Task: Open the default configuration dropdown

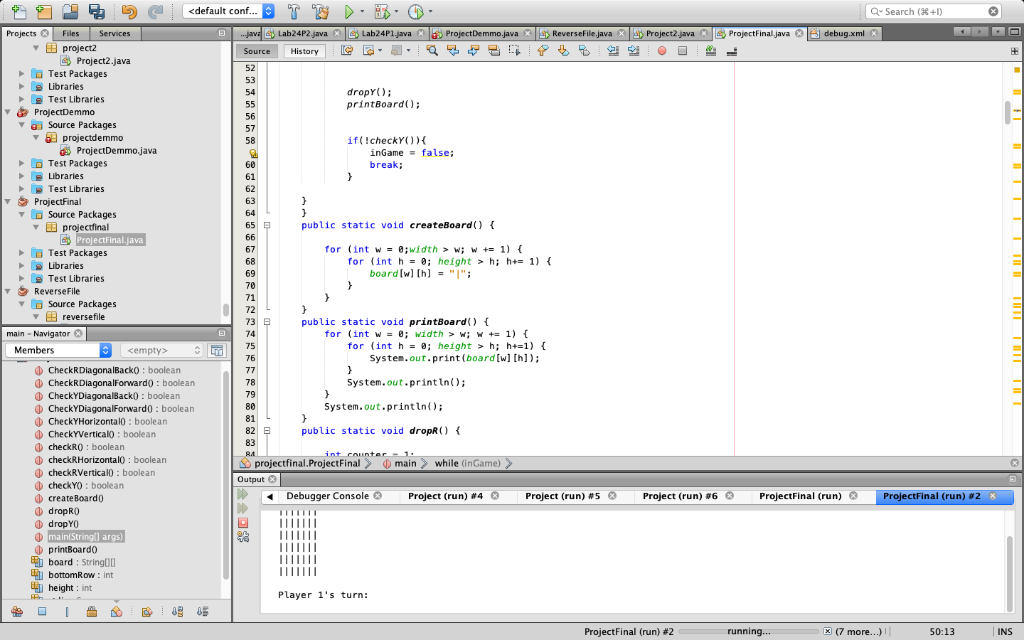Action: [229, 11]
